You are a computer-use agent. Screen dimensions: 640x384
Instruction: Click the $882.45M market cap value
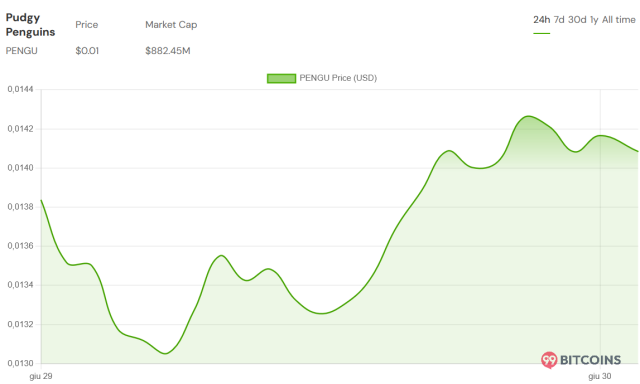point(168,51)
